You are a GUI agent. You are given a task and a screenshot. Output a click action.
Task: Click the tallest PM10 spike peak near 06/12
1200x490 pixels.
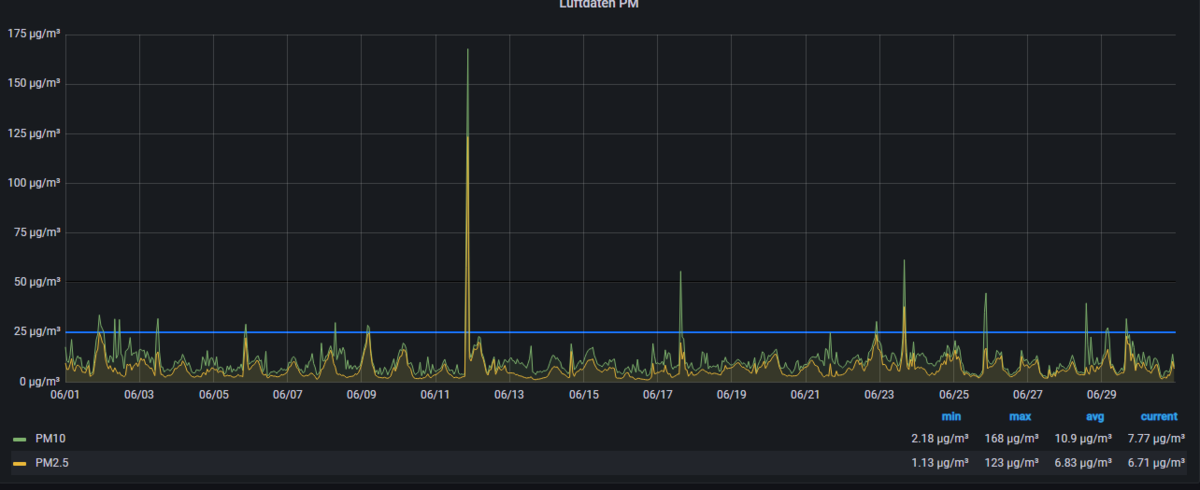coord(467,51)
